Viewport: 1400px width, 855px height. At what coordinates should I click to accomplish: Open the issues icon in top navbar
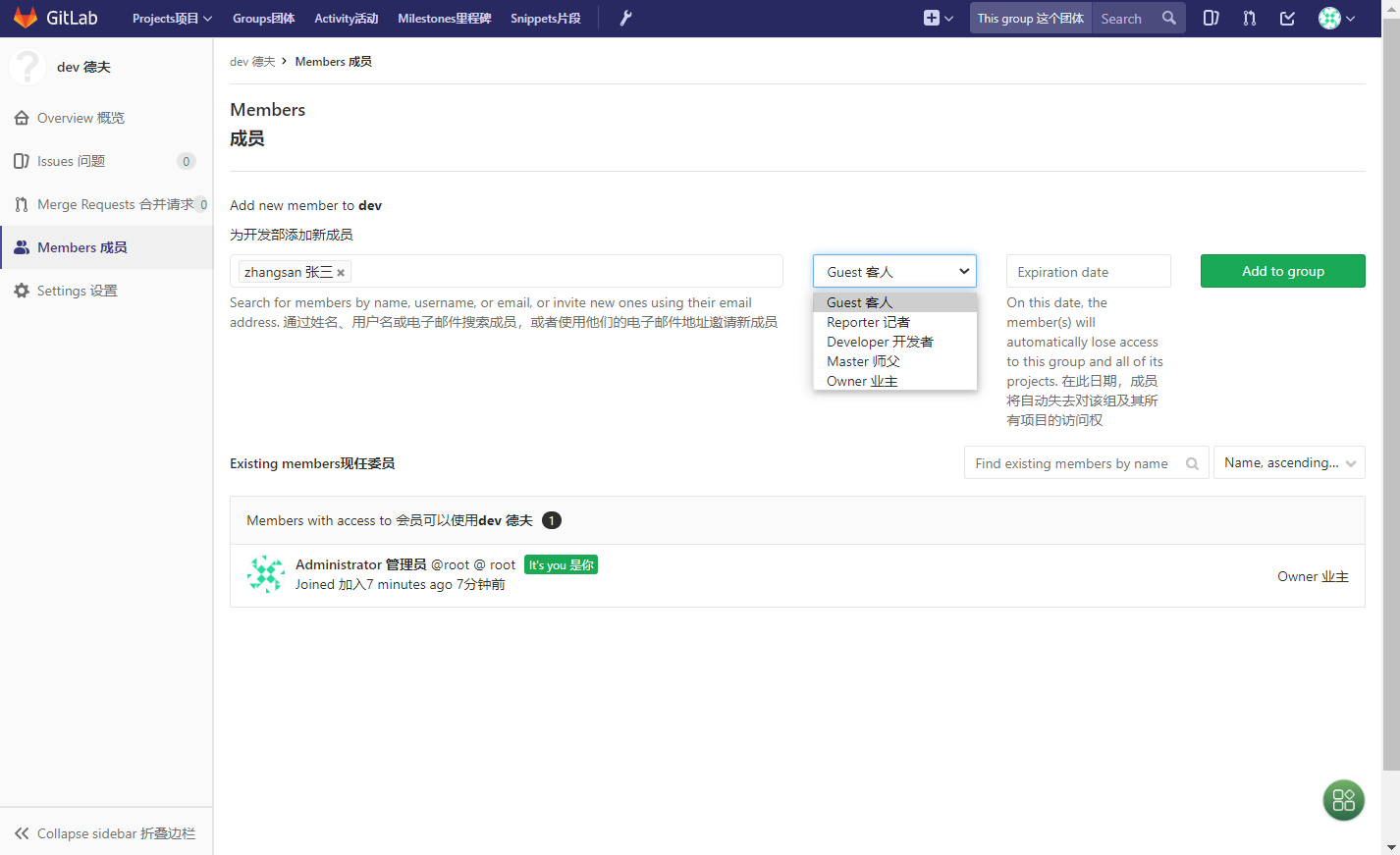coord(1212,18)
